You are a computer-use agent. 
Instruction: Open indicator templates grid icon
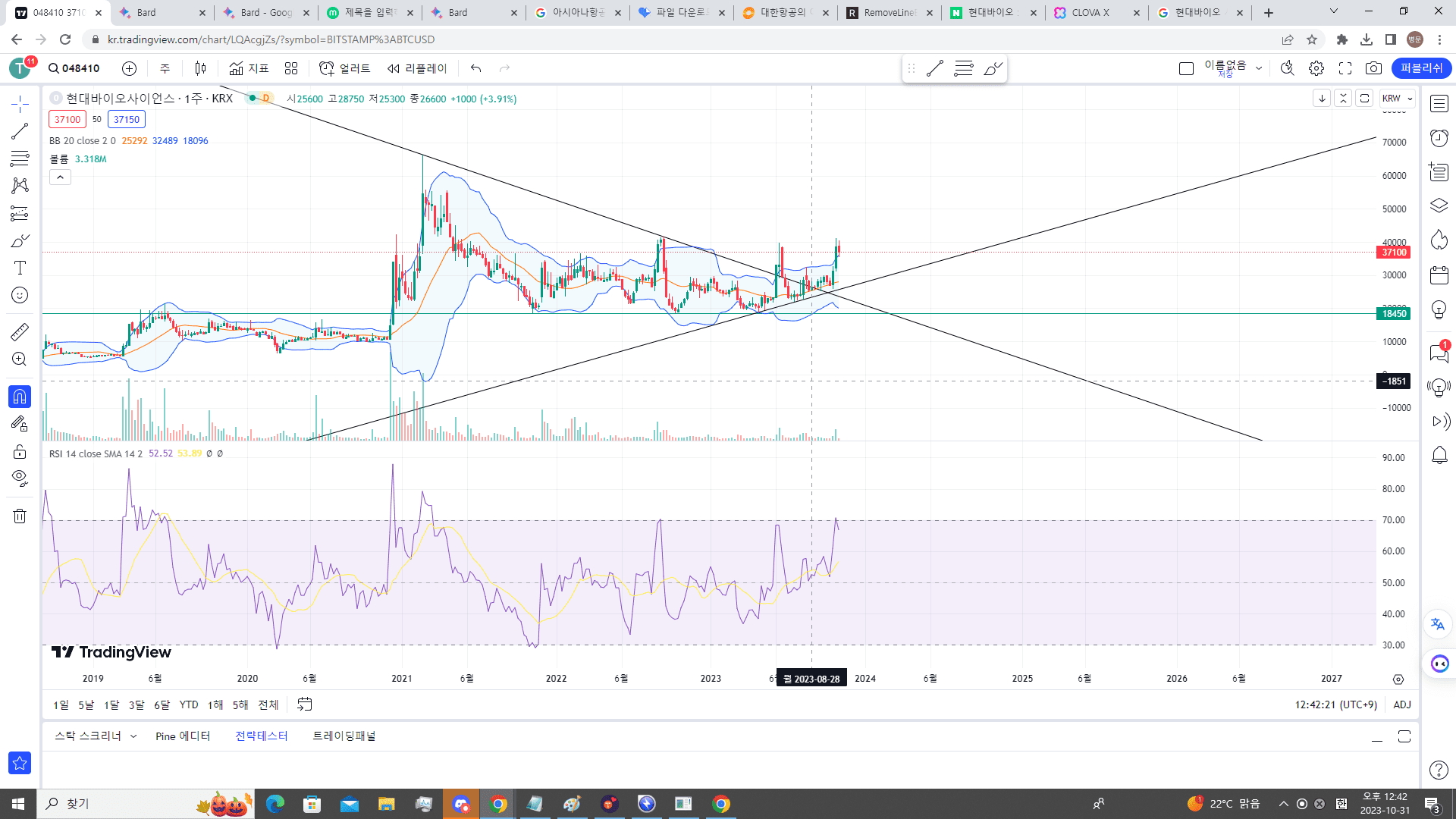pos(291,68)
